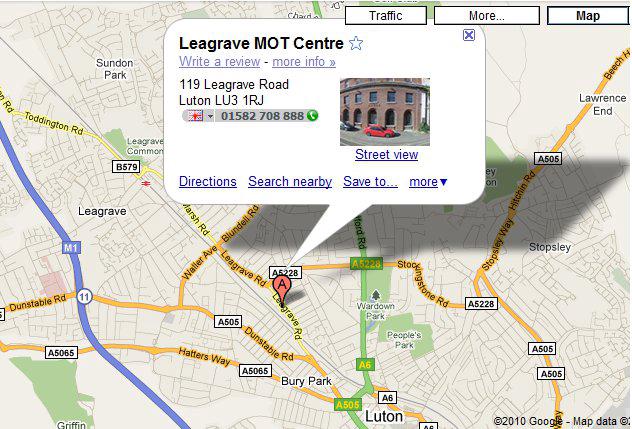The height and width of the screenshot is (429, 632).
Task: Click the Search nearby link
Action: [290, 182]
